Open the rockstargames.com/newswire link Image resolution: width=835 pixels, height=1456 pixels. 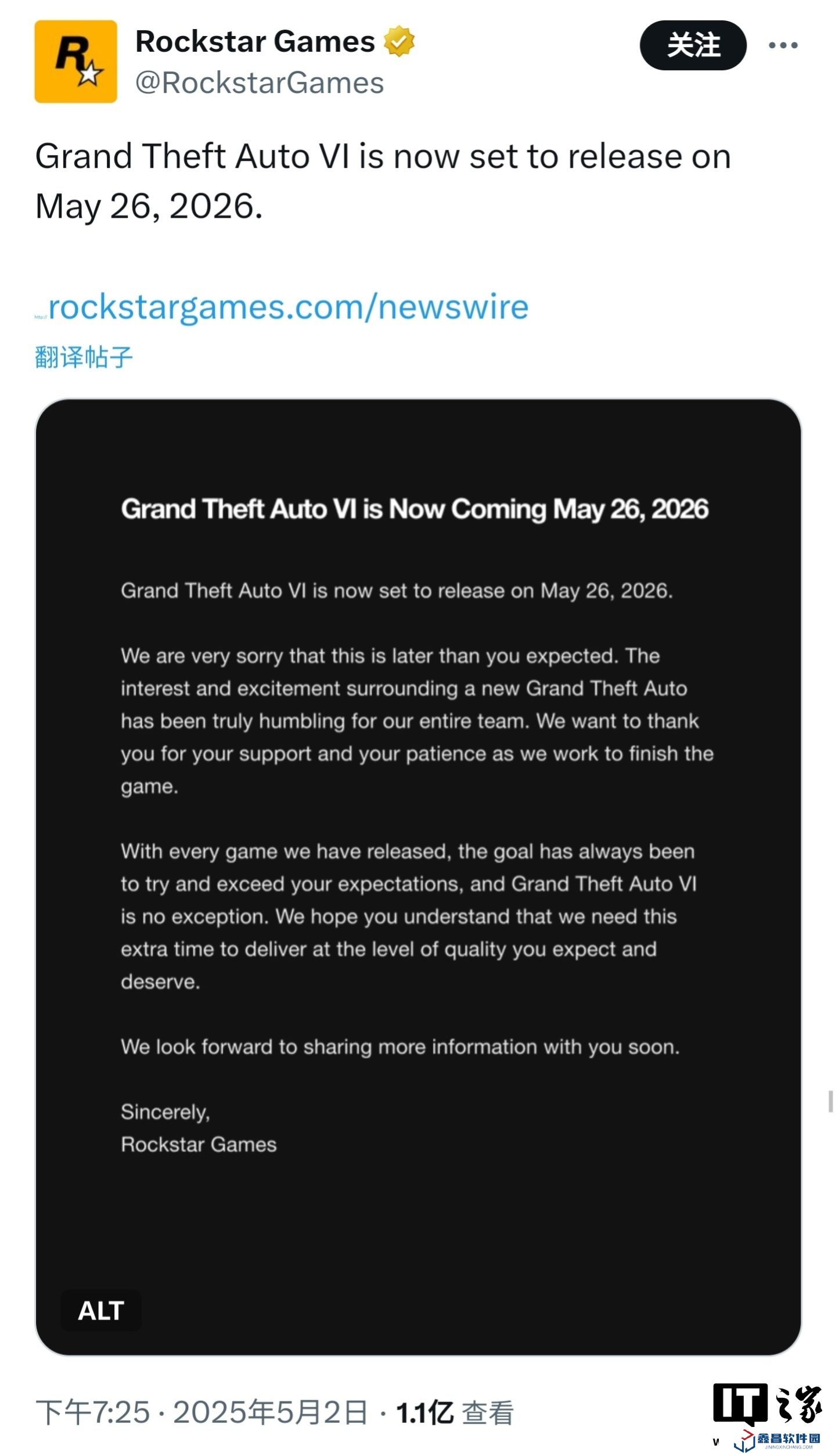tap(287, 307)
